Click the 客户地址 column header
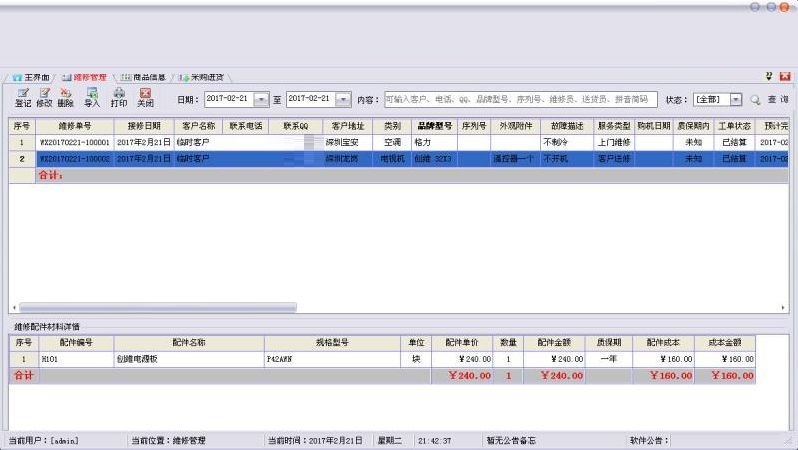798x450 pixels. point(348,126)
